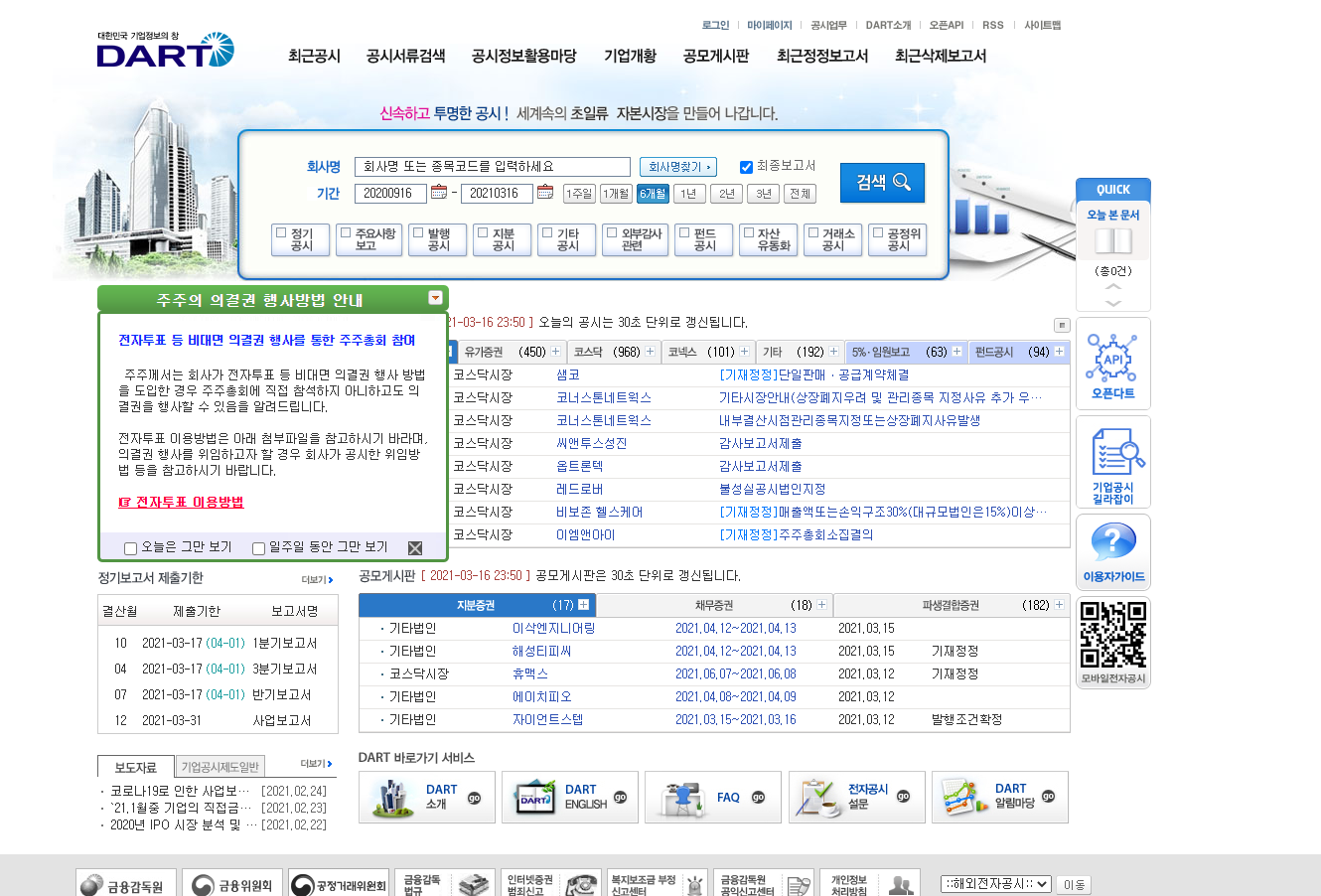Open the 공모게시판 menu

pos(716,56)
